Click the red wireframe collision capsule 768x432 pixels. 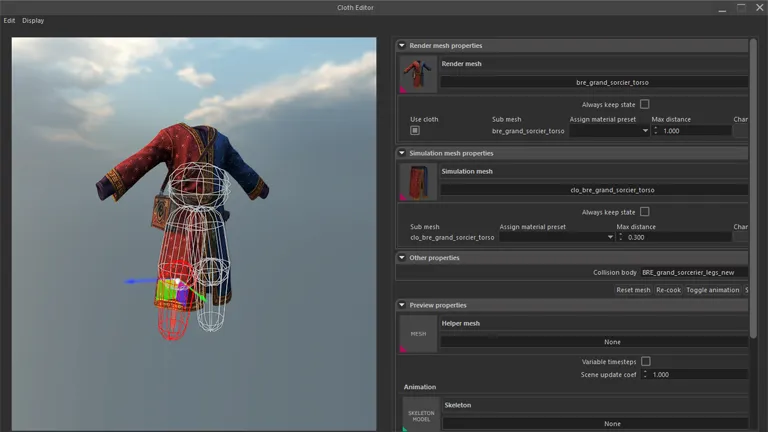tap(174, 301)
